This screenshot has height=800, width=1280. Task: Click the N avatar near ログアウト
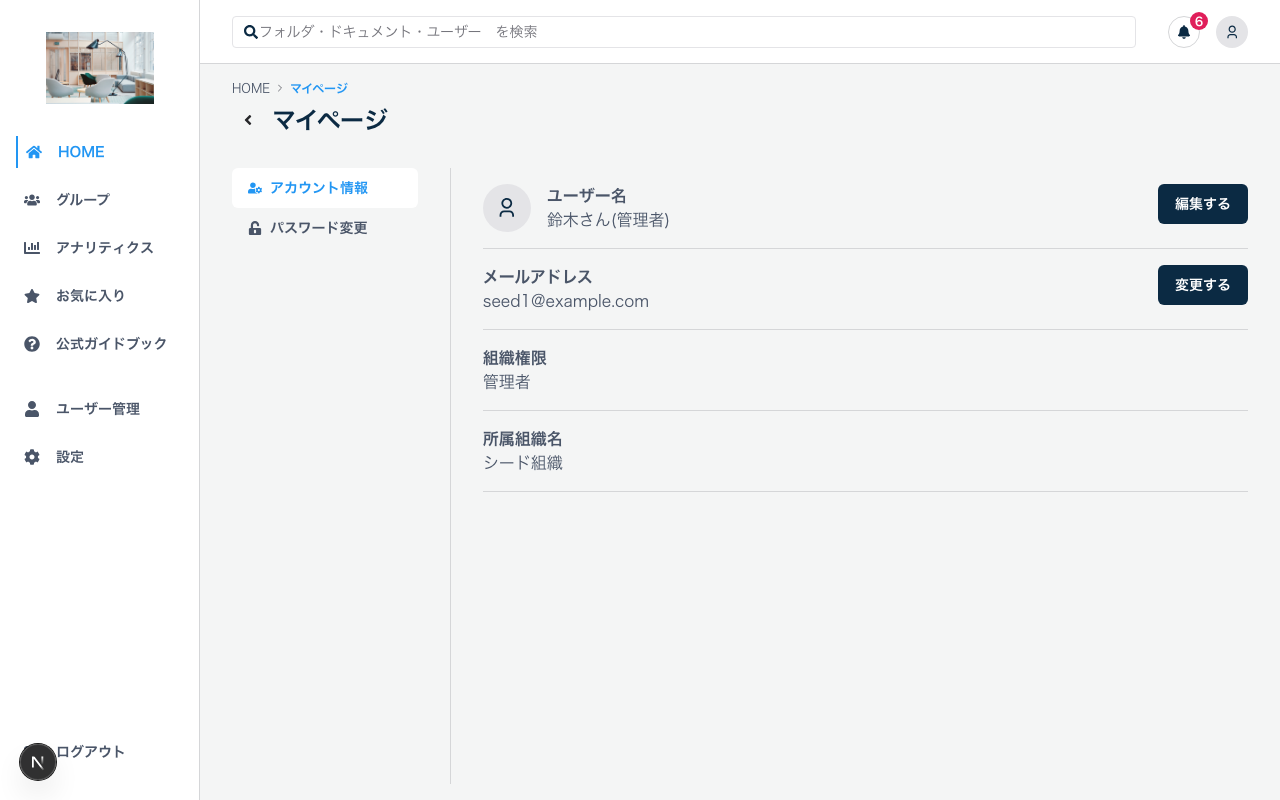click(38, 762)
